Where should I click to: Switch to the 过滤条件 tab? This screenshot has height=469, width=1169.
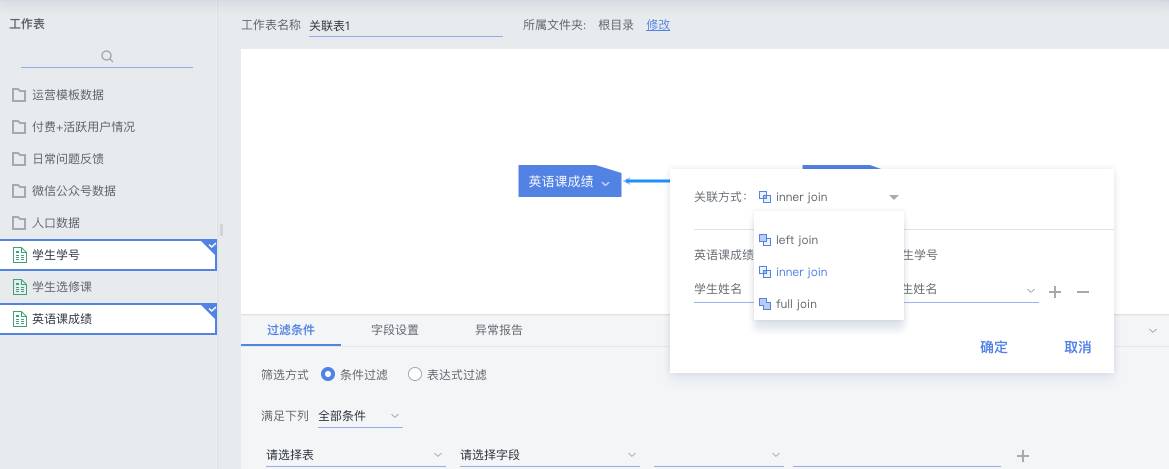click(x=291, y=330)
